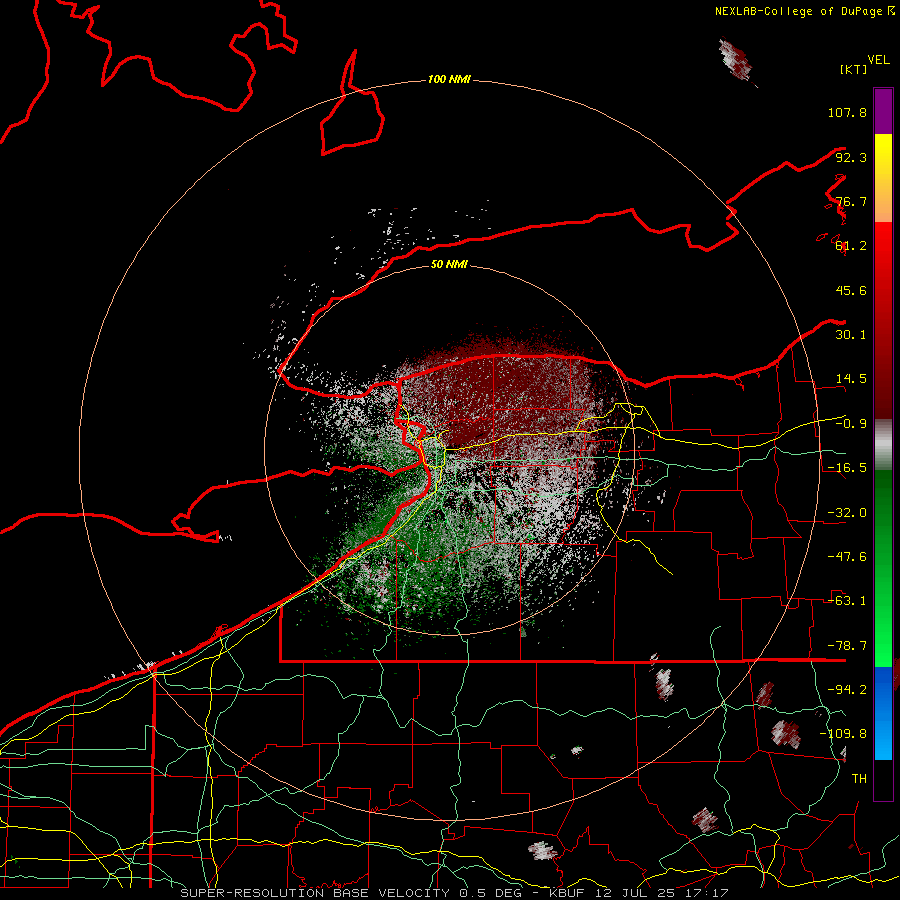
Task: Click the [KT] units label
Action: 853,69
